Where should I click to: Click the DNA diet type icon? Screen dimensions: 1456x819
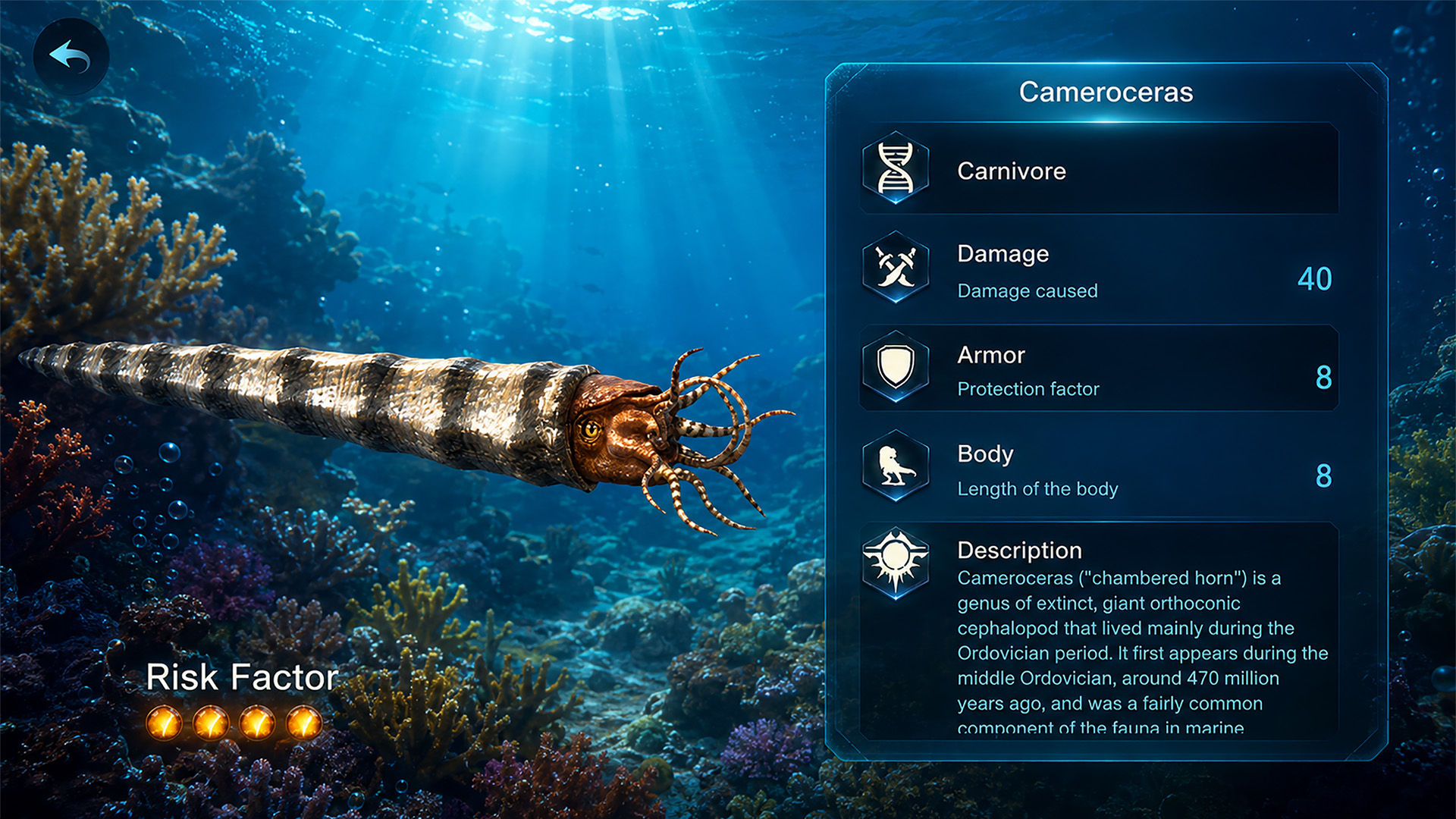(896, 168)
